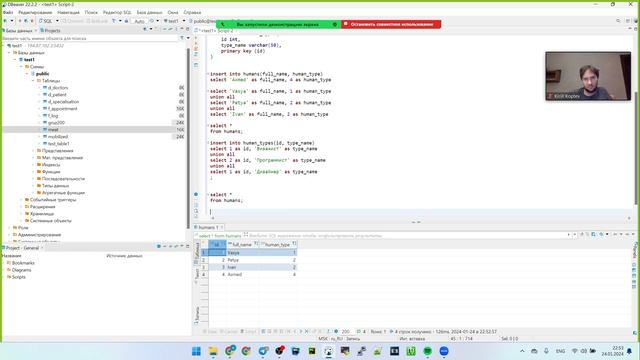Open the Редактор SQL menu
The width and height of the screenshot is (640, 360).
(x=117, y=13)
